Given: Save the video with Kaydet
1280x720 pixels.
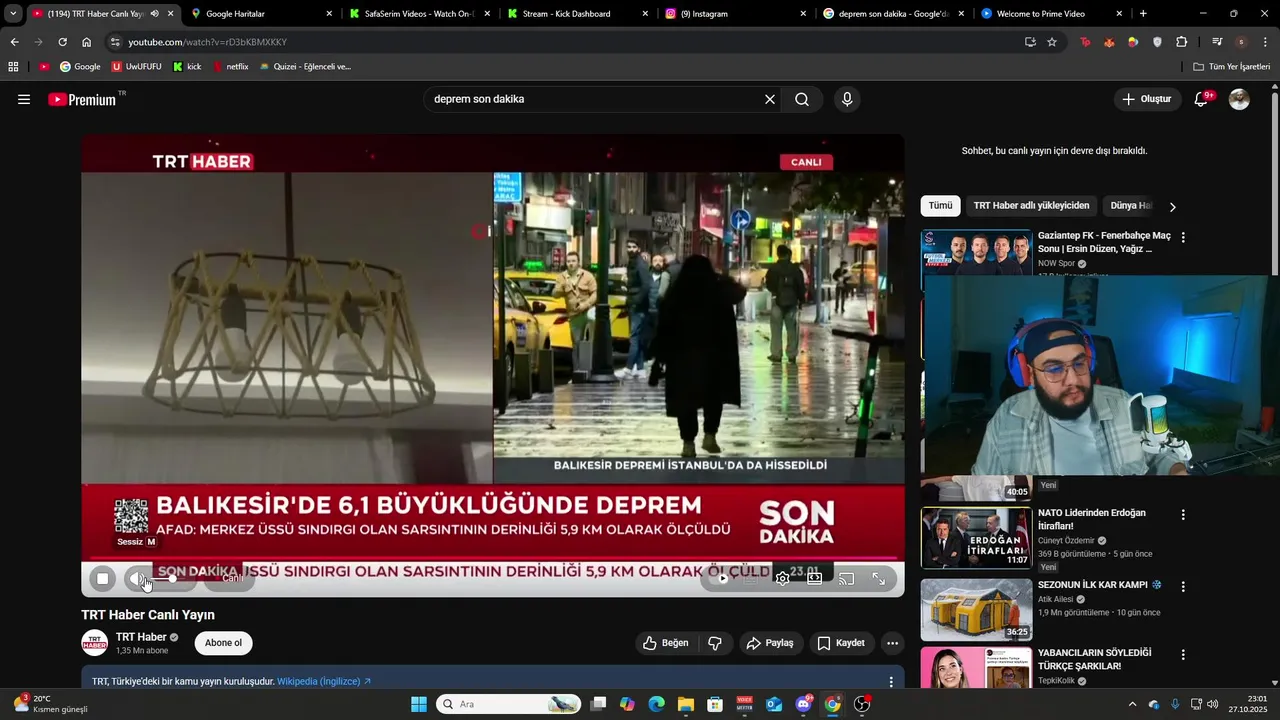Looking at the screenshot, I should click(x=841, y=643).
